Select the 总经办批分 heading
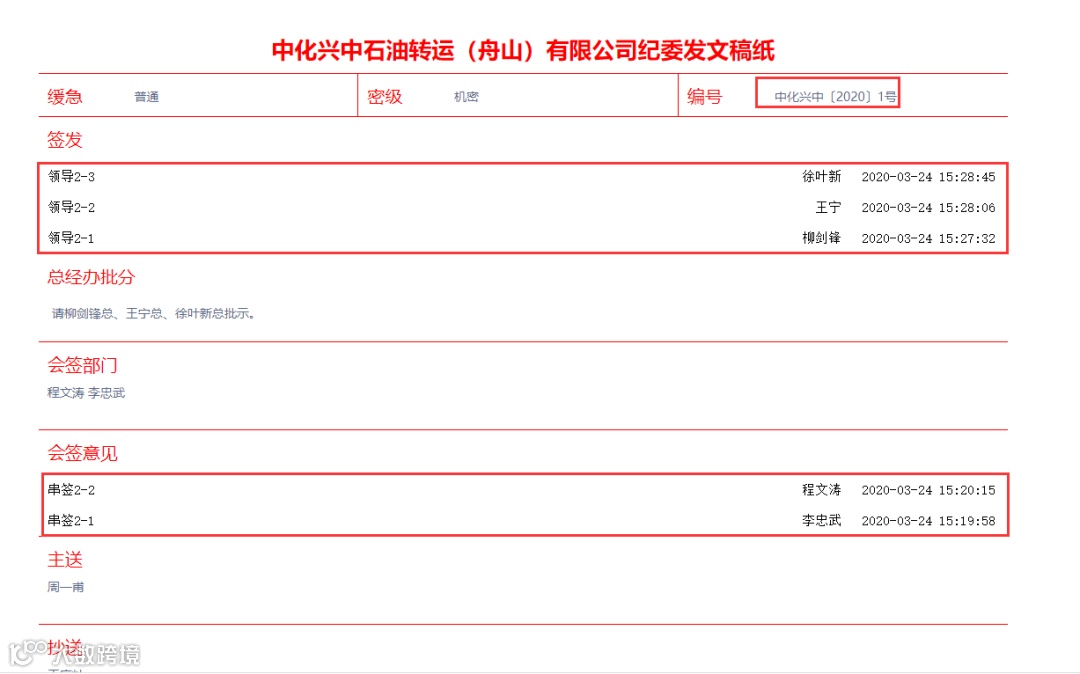The height and width of the screenshot is (674, 1080). 91,277
